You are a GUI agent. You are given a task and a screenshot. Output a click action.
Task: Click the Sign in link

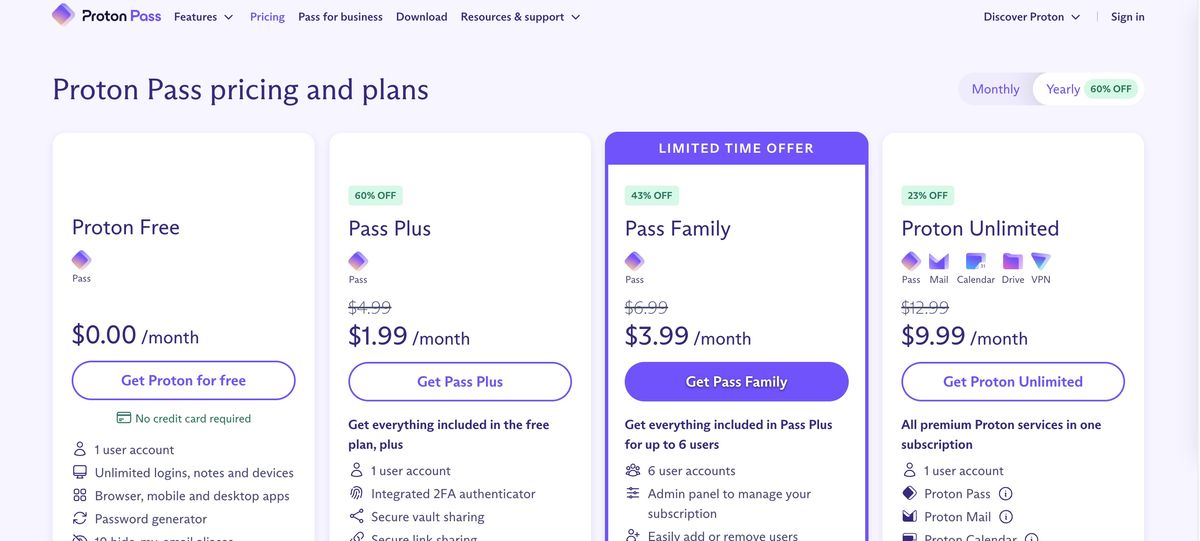click(x=1127, y=17)
